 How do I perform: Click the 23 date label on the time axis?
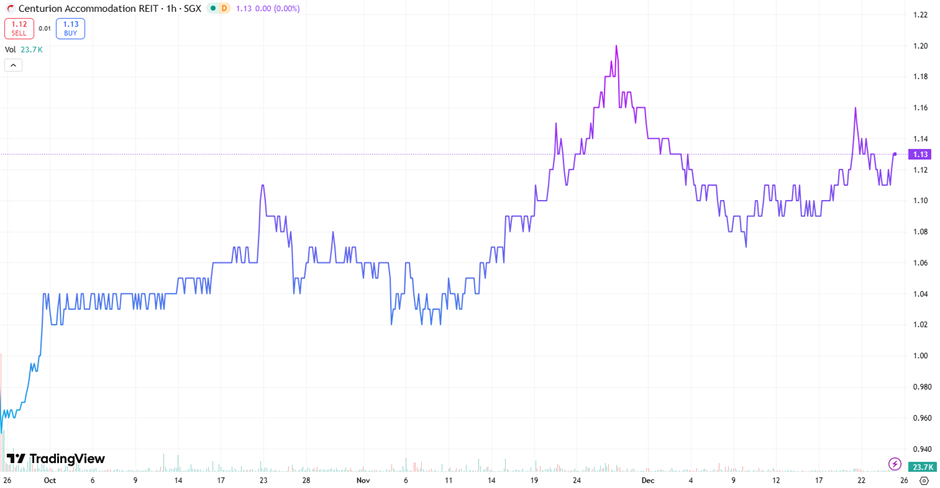(263, 480)
